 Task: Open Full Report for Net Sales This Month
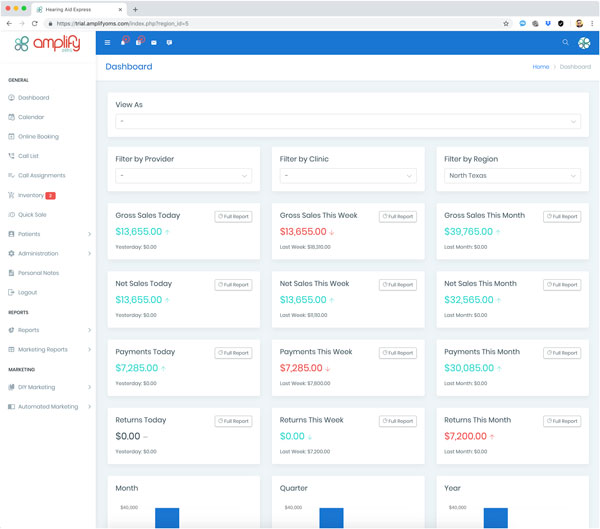pos(562,285)
